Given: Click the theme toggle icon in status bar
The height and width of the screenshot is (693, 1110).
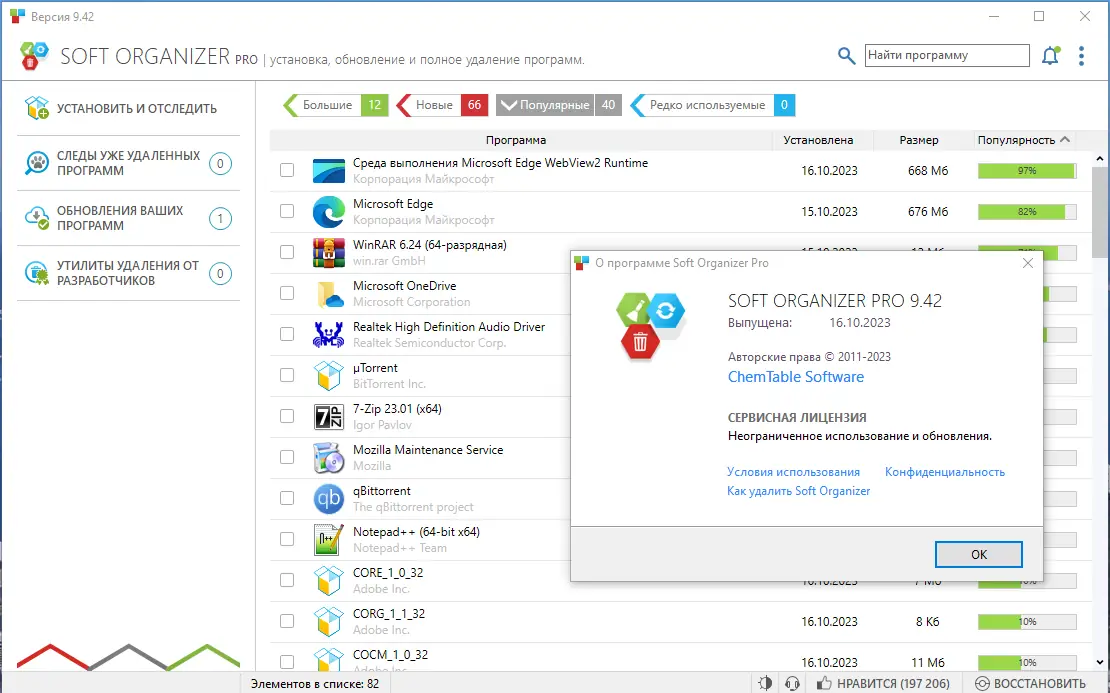Looking at the screenshot, I should click(765, 683).
